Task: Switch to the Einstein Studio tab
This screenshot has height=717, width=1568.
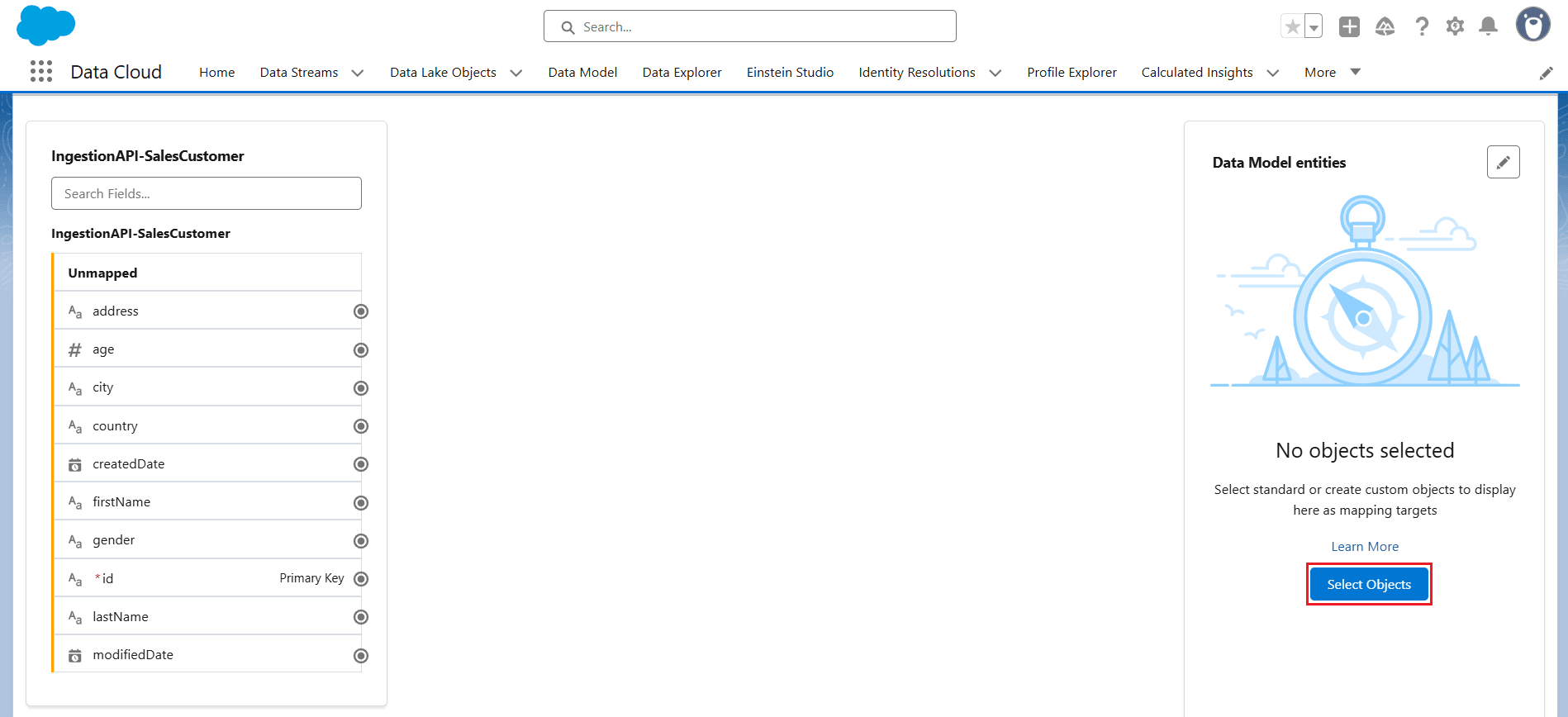Action: tap(790, 73)
